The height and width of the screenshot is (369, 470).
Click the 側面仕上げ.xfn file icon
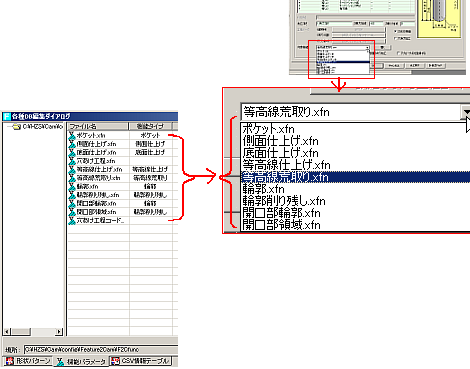point(72,144)
